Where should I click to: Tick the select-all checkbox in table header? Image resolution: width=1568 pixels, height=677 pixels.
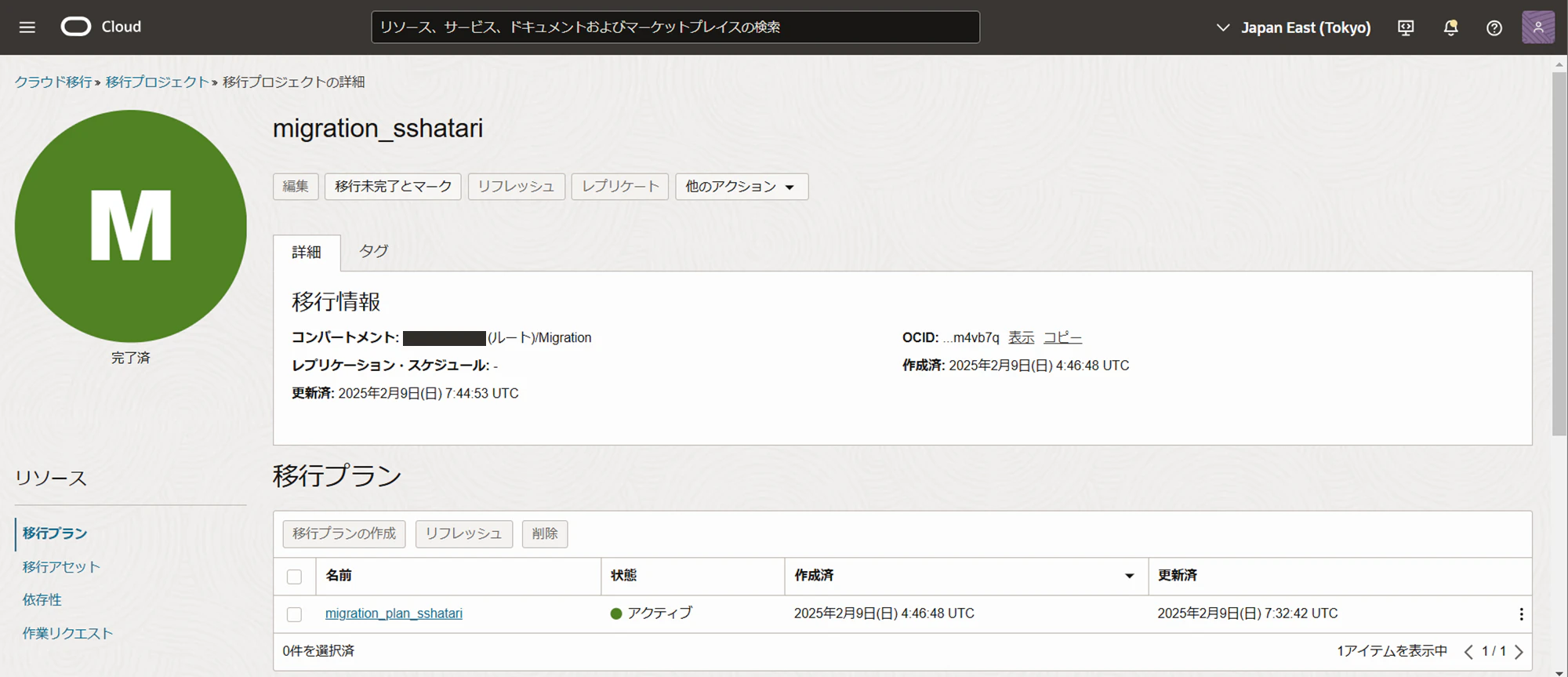tap(294, 577)
